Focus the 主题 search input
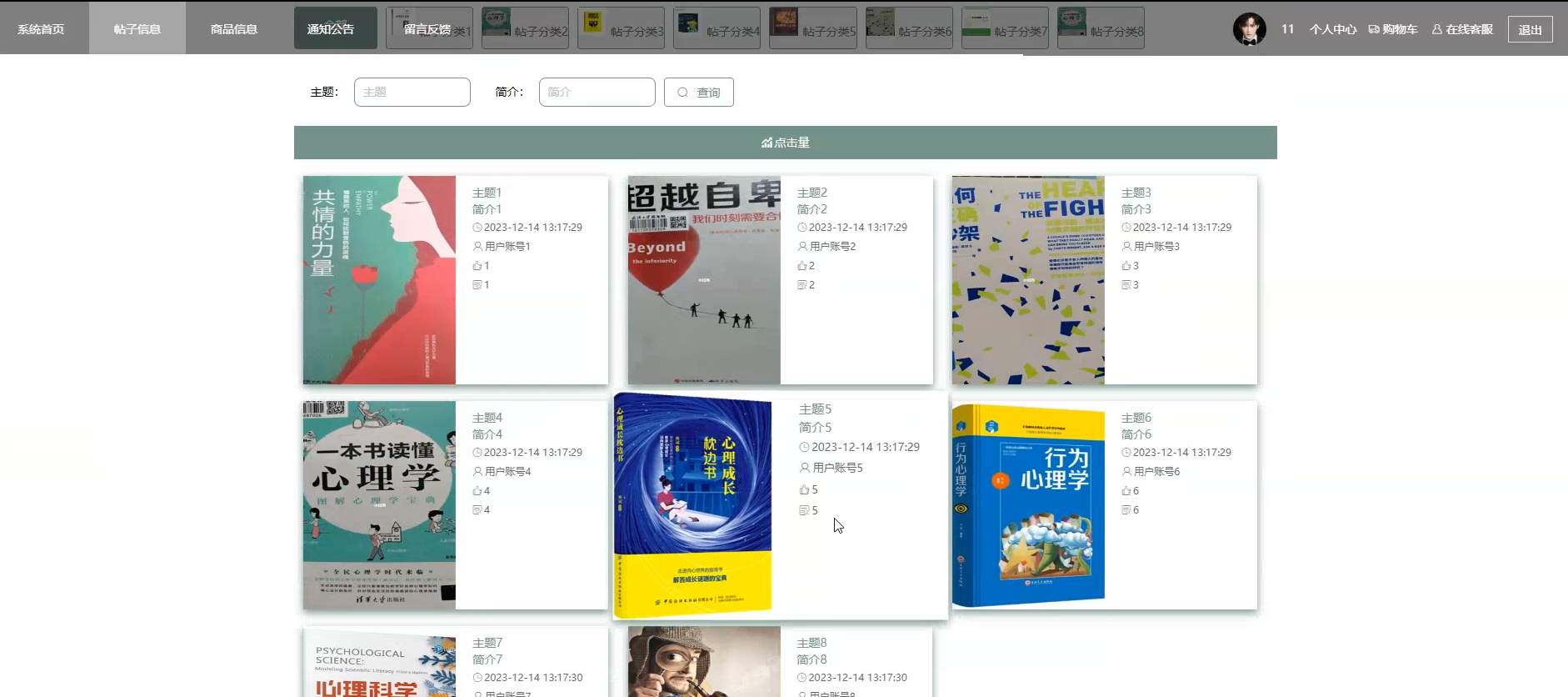The width and height of the screenshot is (1568, 697). click(412, 93)
